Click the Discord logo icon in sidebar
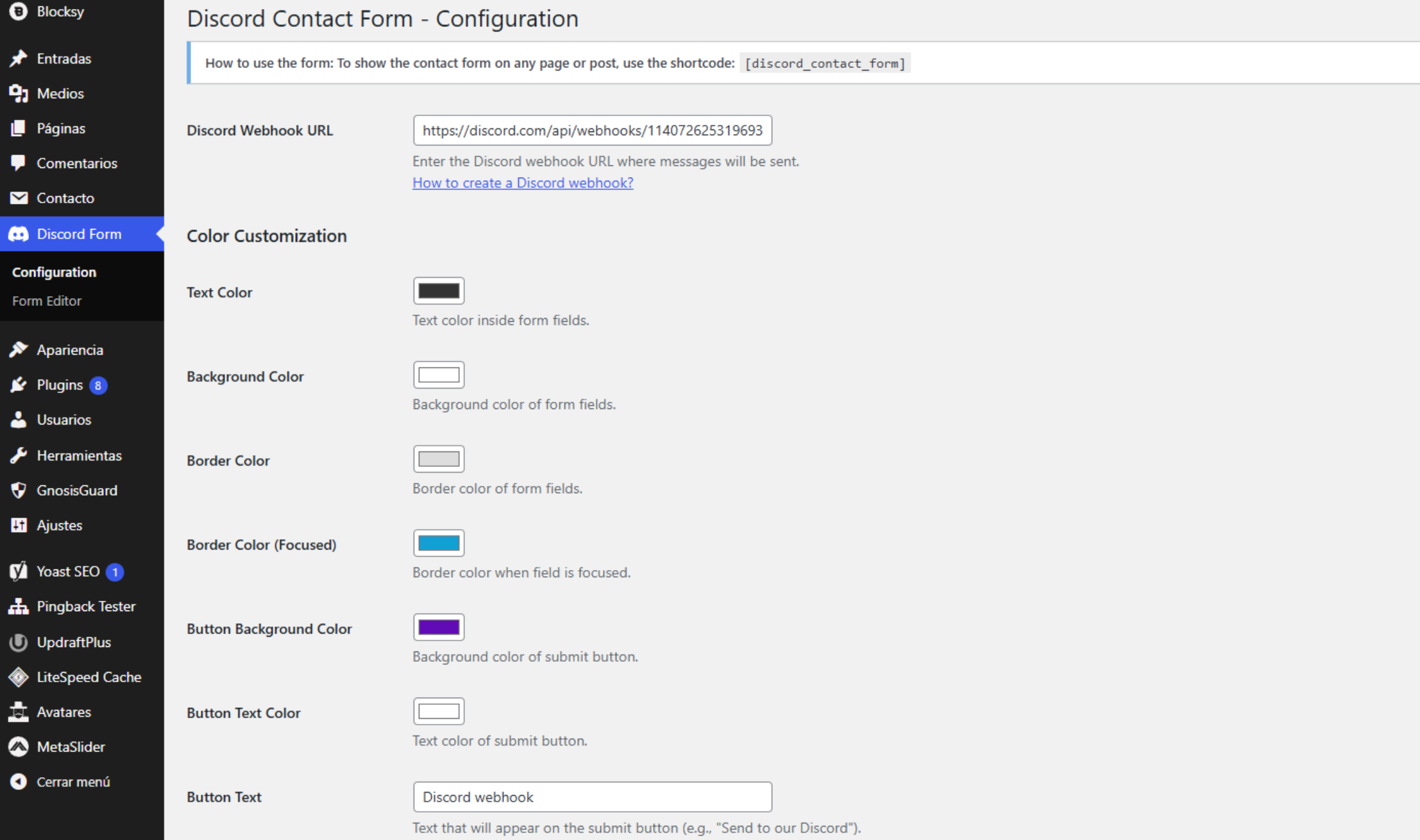The width and height of the screenshot is (1420, 840). (x=19, y=234)
